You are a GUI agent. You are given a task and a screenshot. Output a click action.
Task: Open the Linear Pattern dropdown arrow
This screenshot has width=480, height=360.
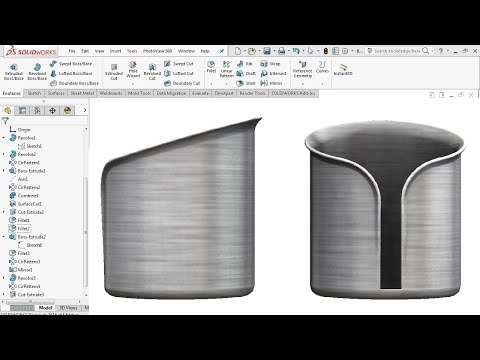coord(227,84)
